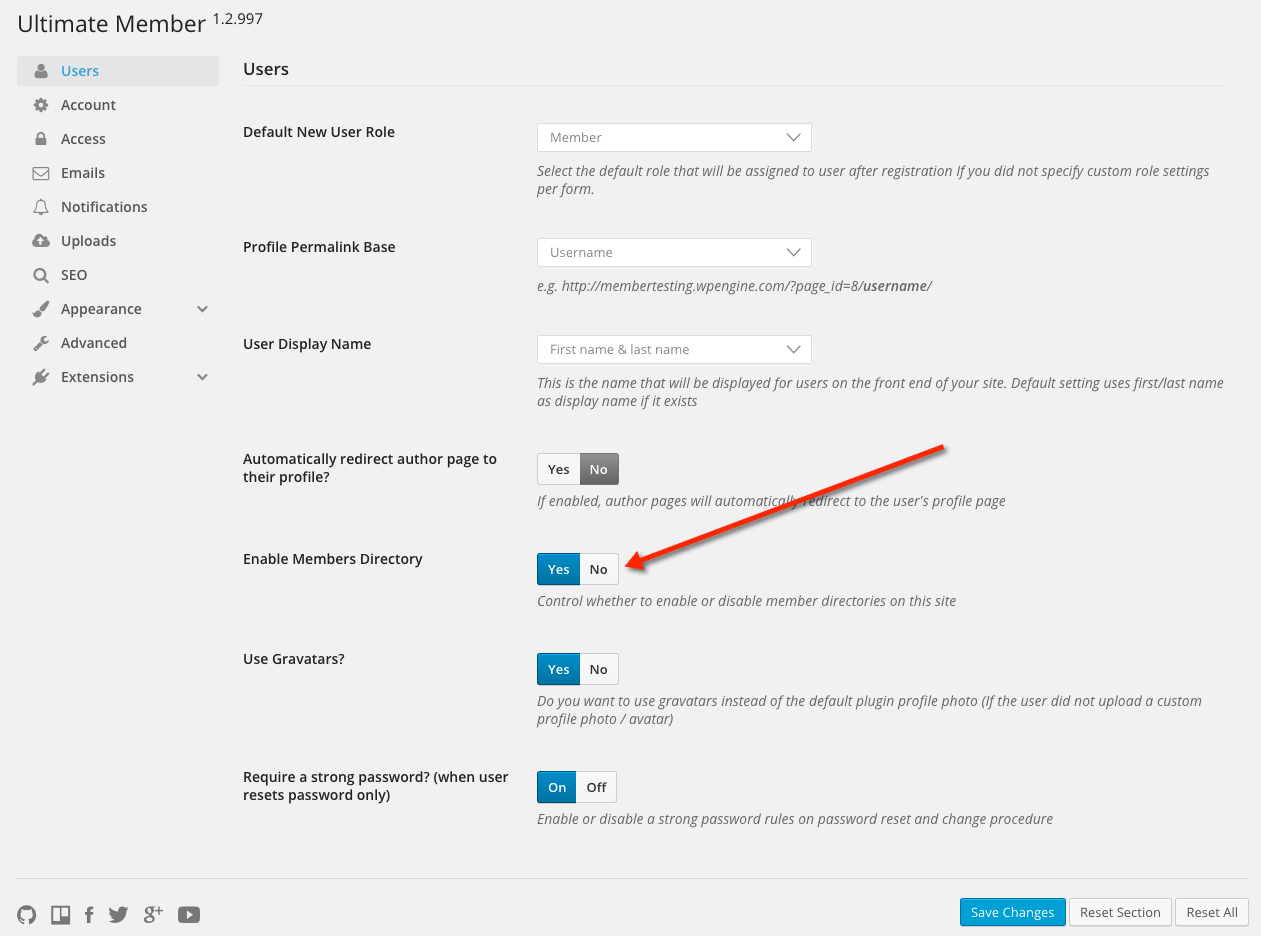Set Use Gravatars to No
Image resolution: width=1261 pixels, height=936 pixels.
(598, 669)
